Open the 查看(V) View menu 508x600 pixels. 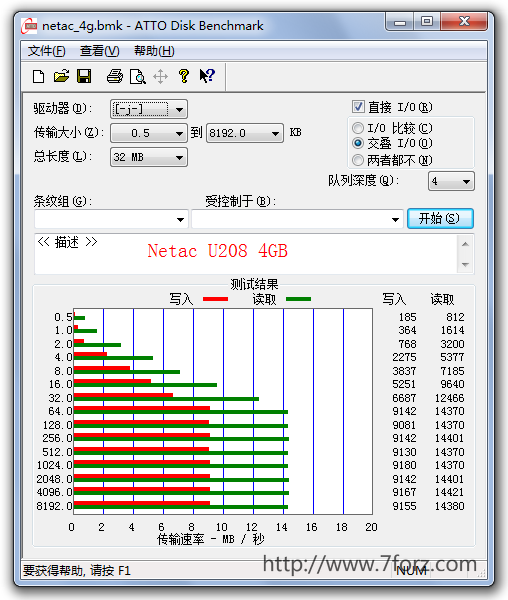[x=100, y=51]
